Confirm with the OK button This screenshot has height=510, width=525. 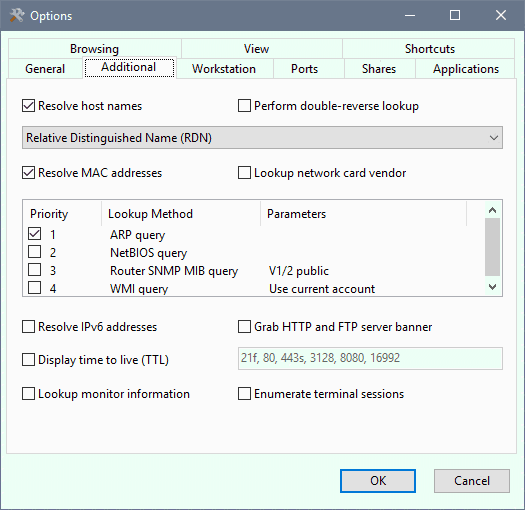378,481
